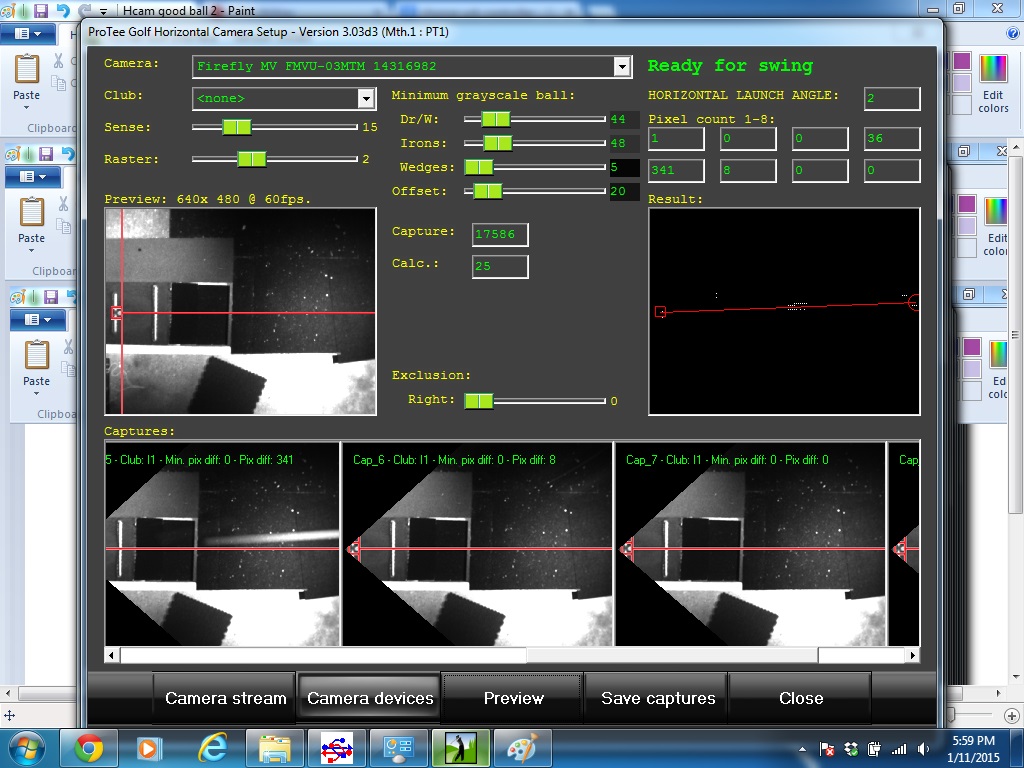Click the pixel count field showing 36
The image size is (1024, 768).
pos(892,138)
